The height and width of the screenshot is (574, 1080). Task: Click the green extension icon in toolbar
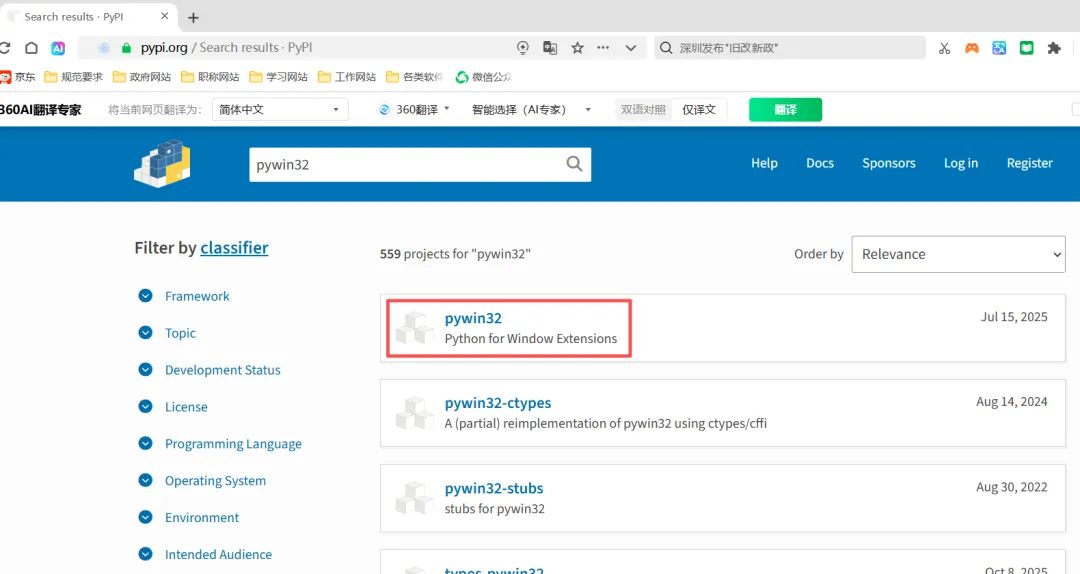tap(1026, 48)
